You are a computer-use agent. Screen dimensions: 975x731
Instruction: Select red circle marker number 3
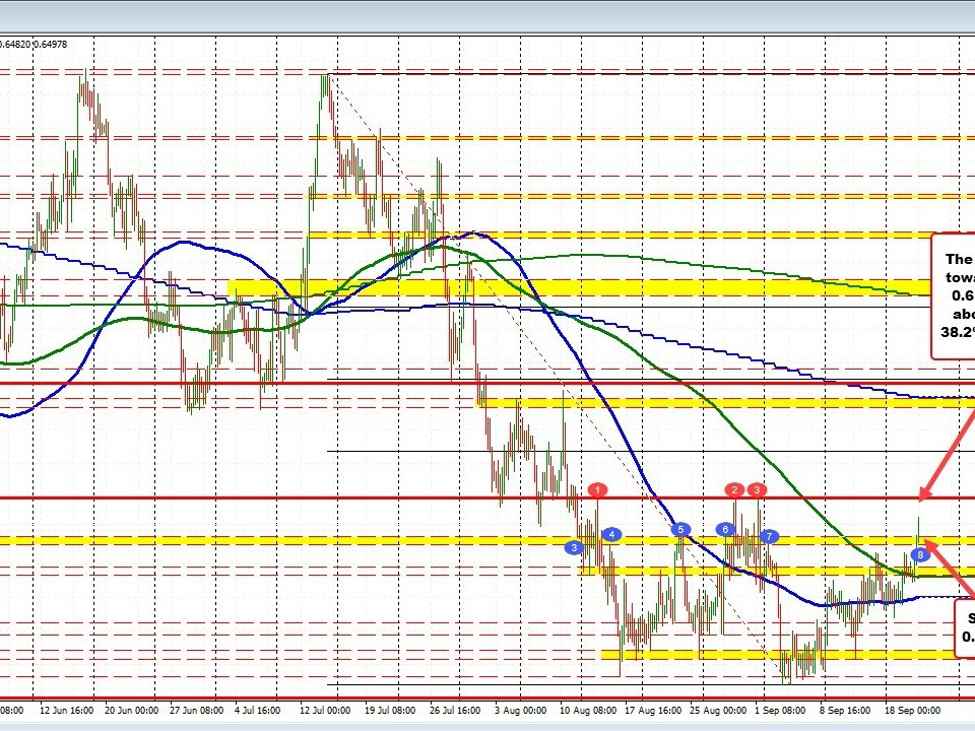pyautogui.click(x=757, y=489)
